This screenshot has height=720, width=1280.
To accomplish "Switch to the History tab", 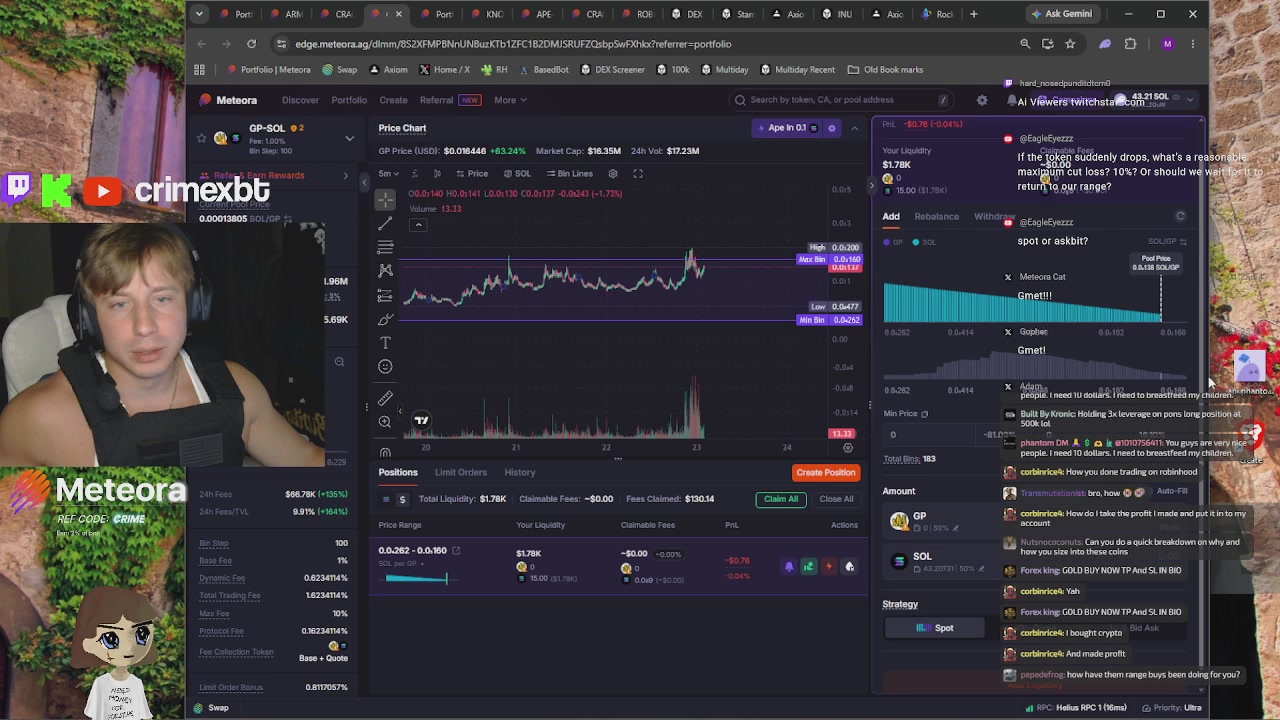I will click(x=520, y=472).
